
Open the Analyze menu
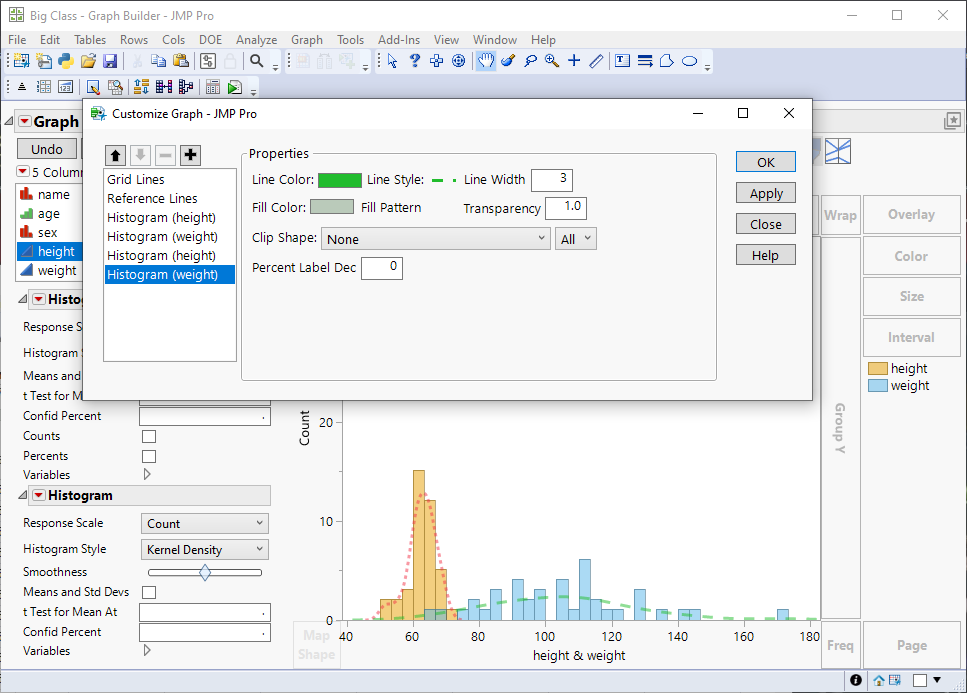257,39
